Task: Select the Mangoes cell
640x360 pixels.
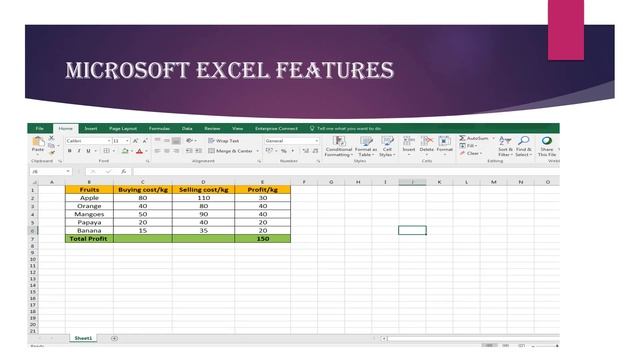Action: tap(89, 214)
